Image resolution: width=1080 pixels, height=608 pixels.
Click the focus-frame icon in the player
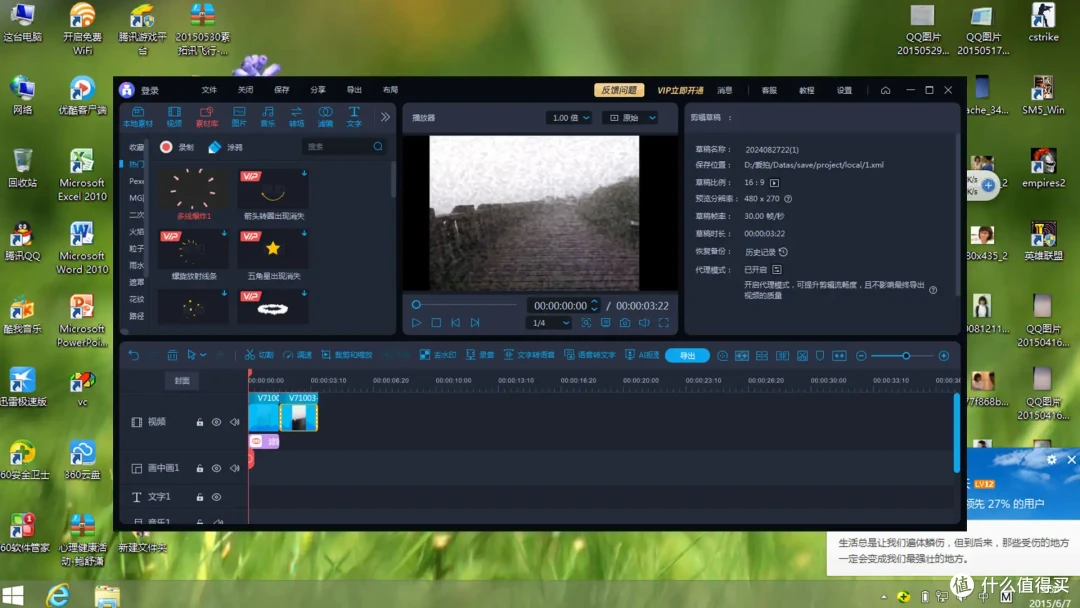click(x=586, y=322)
